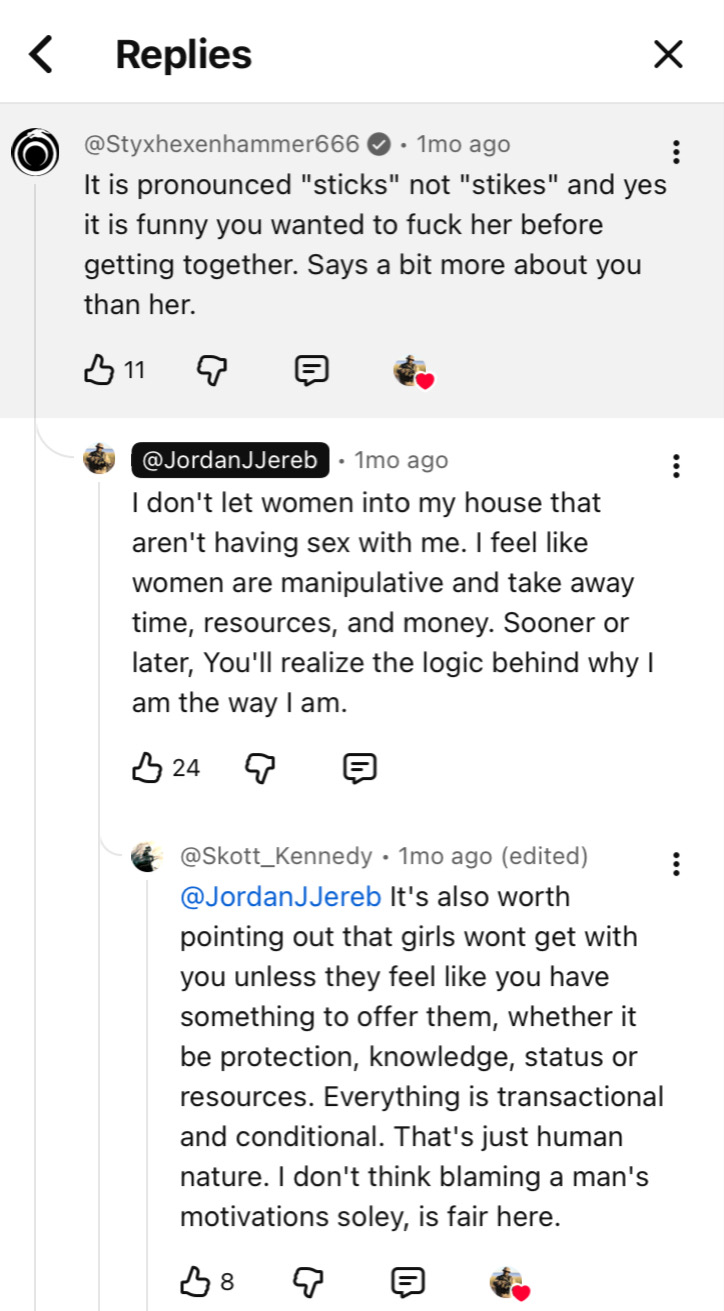Image resolution: width=724 pixels, height=1311 pixels.
Task: Dislike the Styxhexenhammer666 comment
Action: (x=212, y=371)
